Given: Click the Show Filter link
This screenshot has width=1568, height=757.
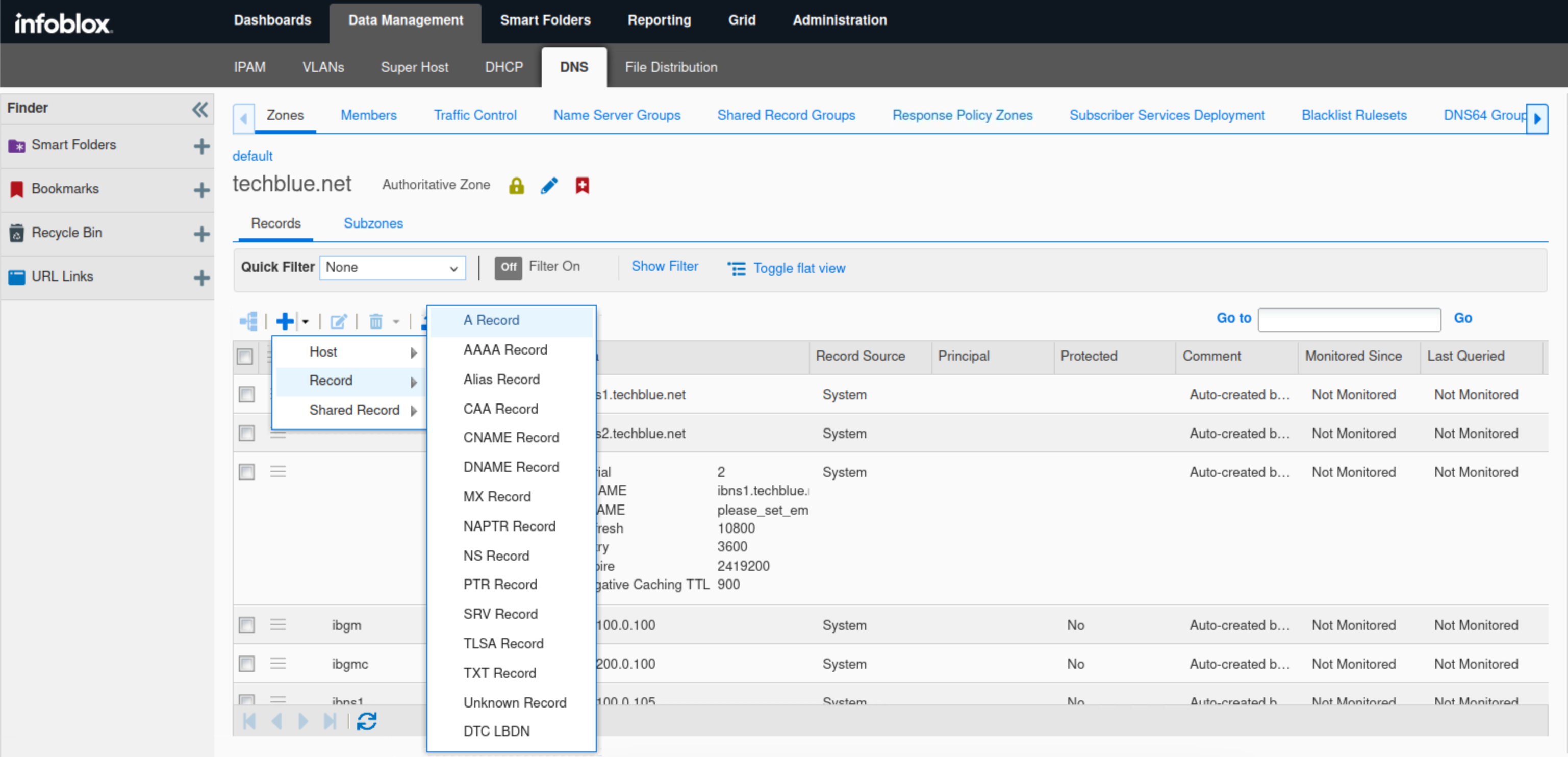Looking at the screenshot, I should click(x=664, y=267).
